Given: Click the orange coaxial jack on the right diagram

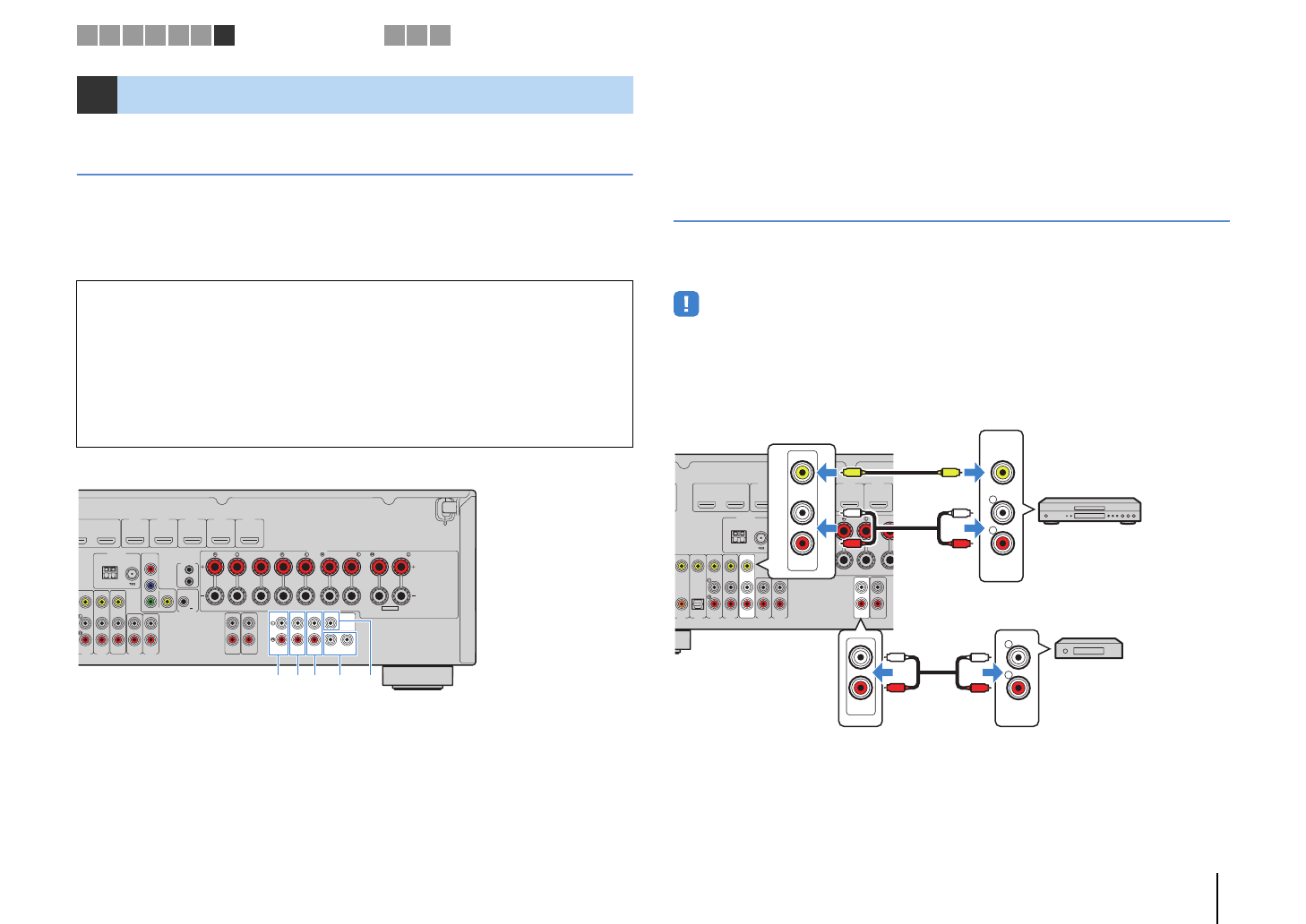Looking at the screenshot, I should (x=682, y=604).
